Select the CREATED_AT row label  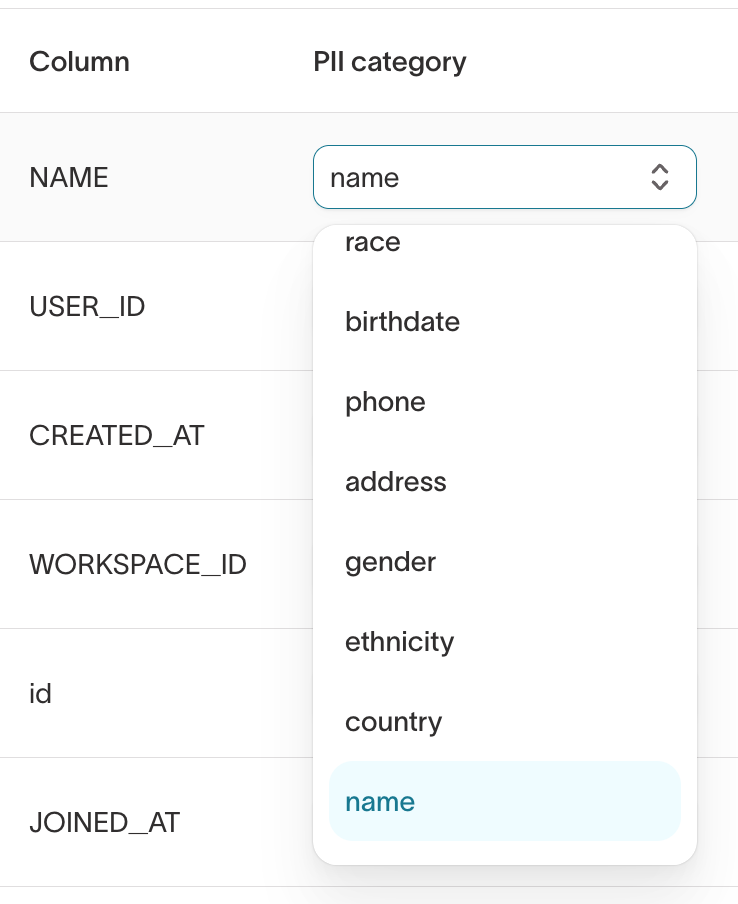click(116, 436)
